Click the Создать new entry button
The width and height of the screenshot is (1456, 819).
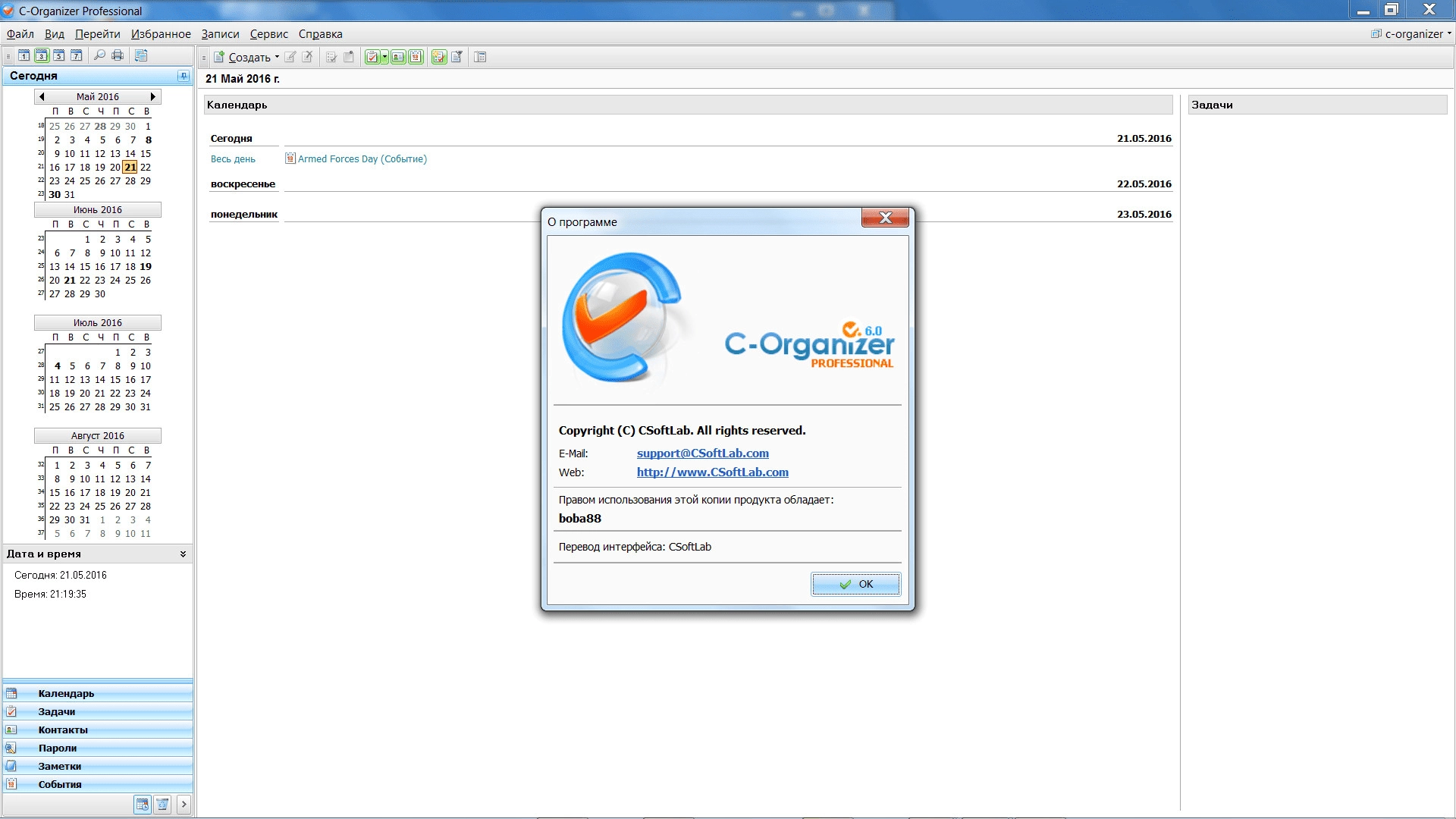(242, 57)
